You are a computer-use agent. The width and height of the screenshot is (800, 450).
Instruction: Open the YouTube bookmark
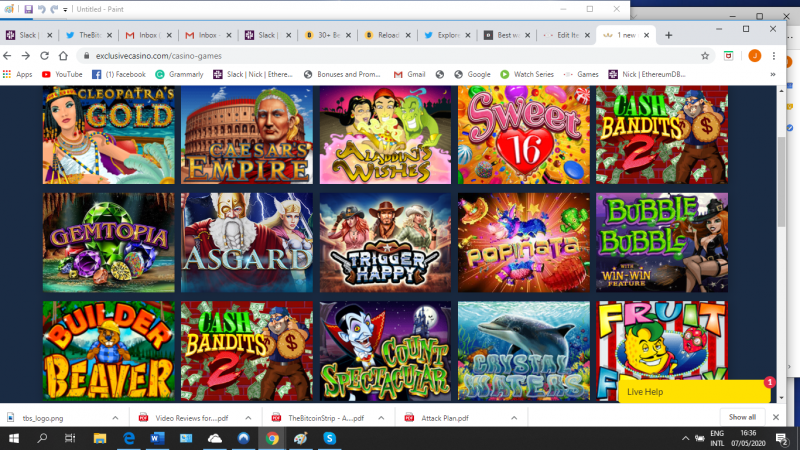pyautogui.click(x=62, y=74)
